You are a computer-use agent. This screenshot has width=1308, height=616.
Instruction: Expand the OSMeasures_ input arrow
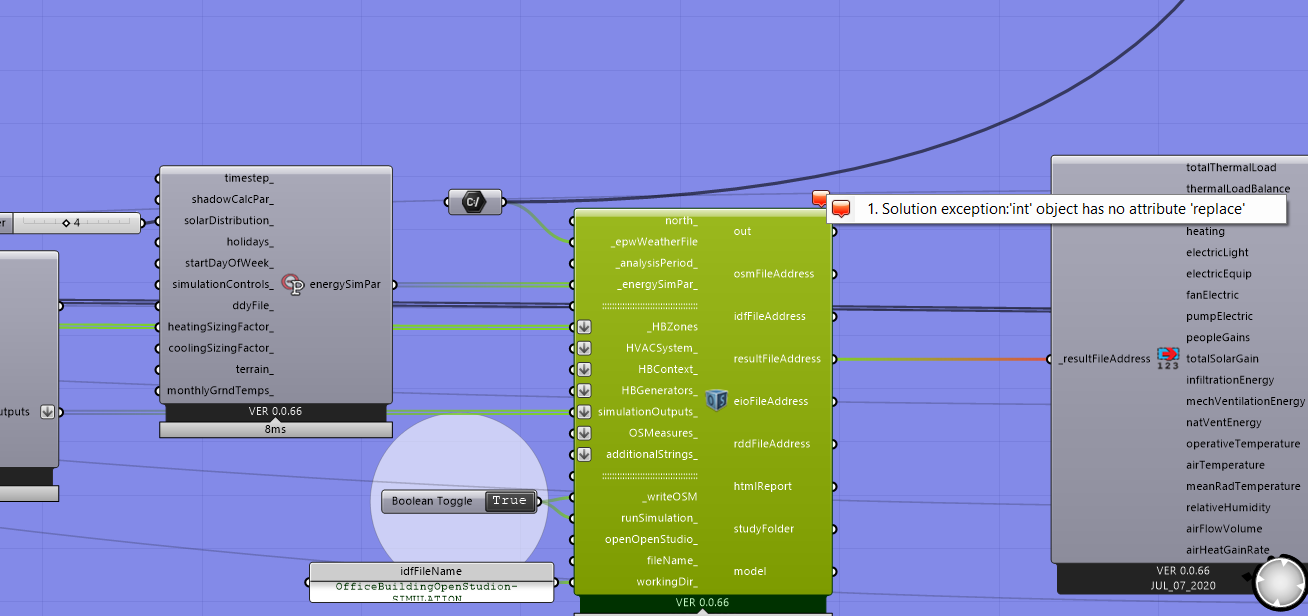tap(584, 433)
